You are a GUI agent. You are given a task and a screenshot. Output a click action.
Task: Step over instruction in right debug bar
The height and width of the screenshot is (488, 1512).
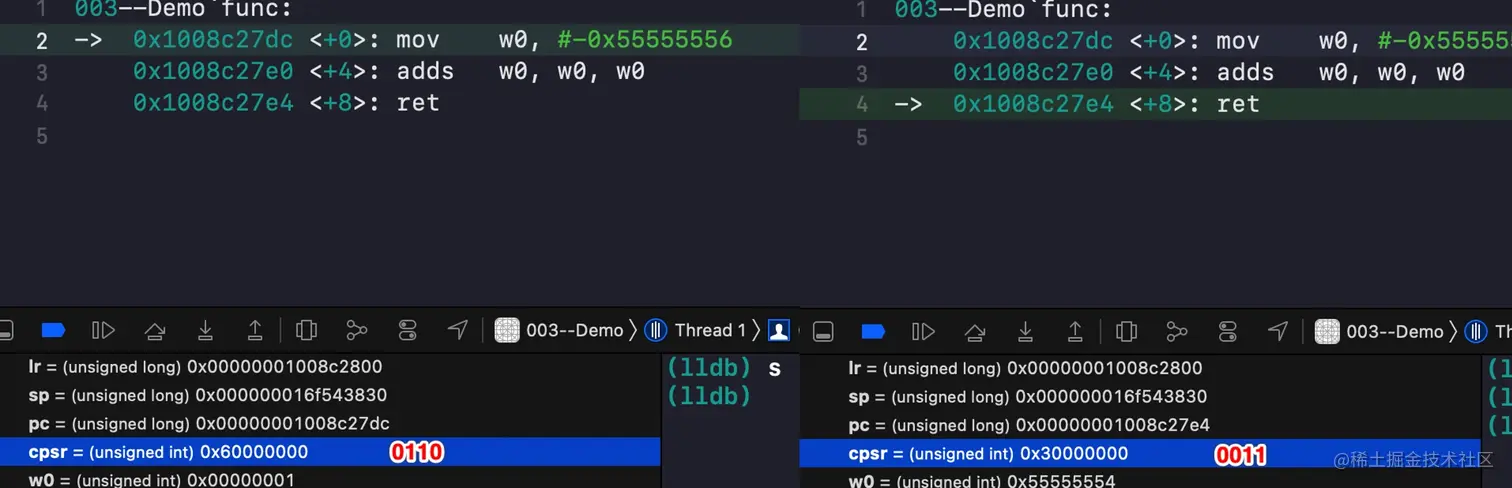(x=975, y=331)
